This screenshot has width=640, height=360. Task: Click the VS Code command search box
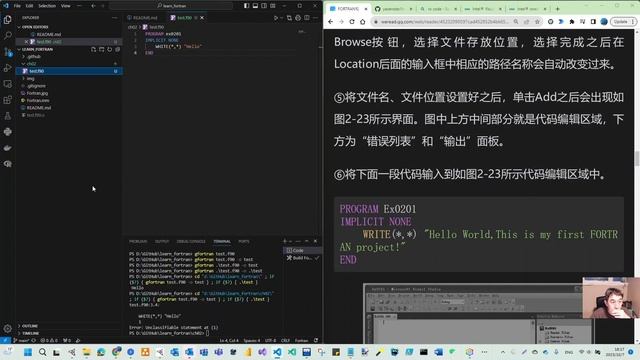pyautogui.click(x=171, y=6)
